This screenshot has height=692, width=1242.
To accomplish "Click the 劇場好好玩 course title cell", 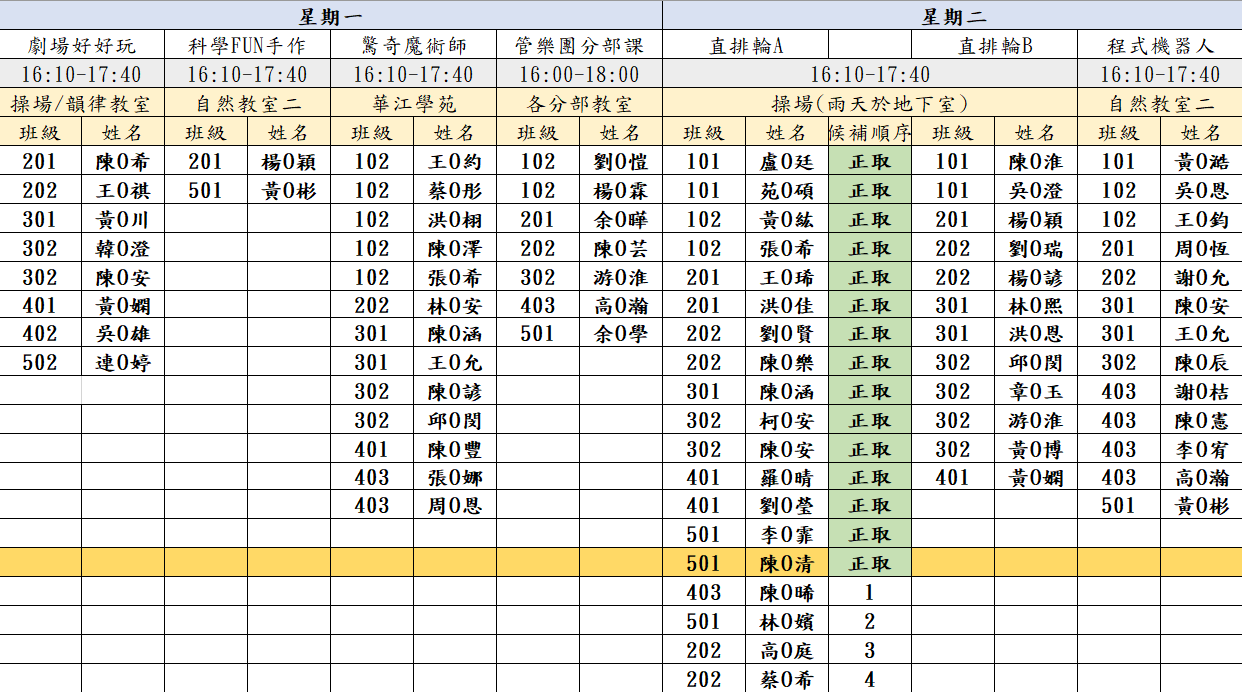I will click(x=82, y=45).
